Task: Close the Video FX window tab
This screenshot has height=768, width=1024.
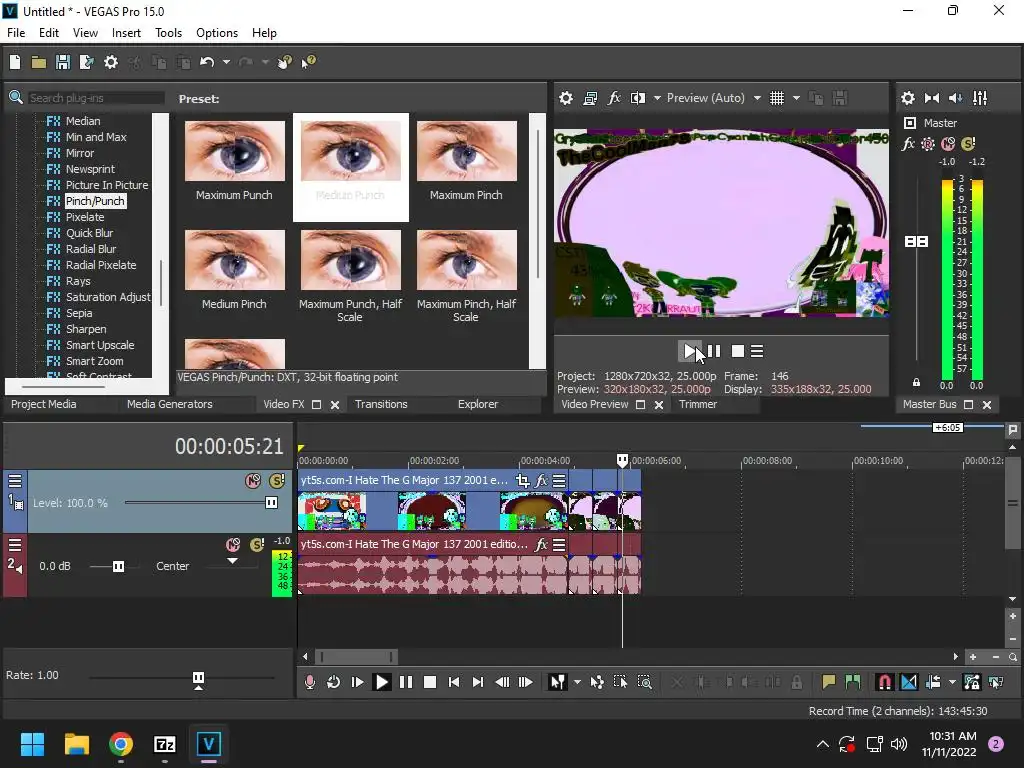Action: pyautogui.click(x=335, y=405)
